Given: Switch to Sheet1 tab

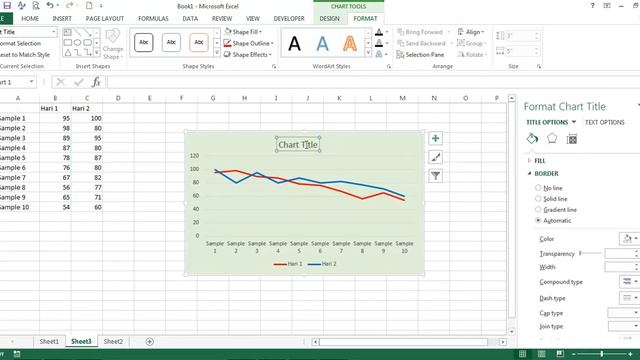Looking at the screenshot, I should 49,342.
